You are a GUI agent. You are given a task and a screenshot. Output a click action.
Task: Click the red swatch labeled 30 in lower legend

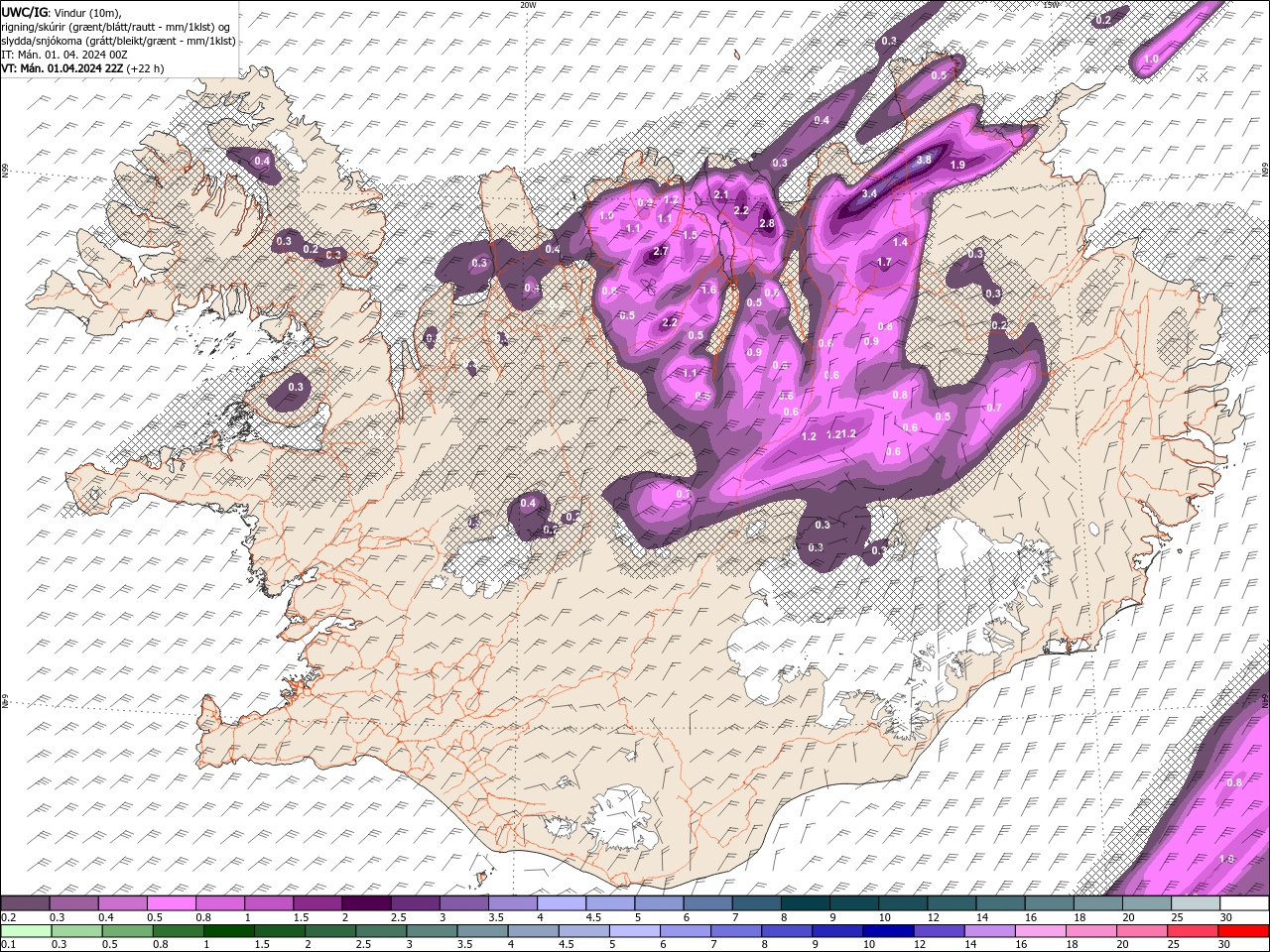coord(1243,931)
